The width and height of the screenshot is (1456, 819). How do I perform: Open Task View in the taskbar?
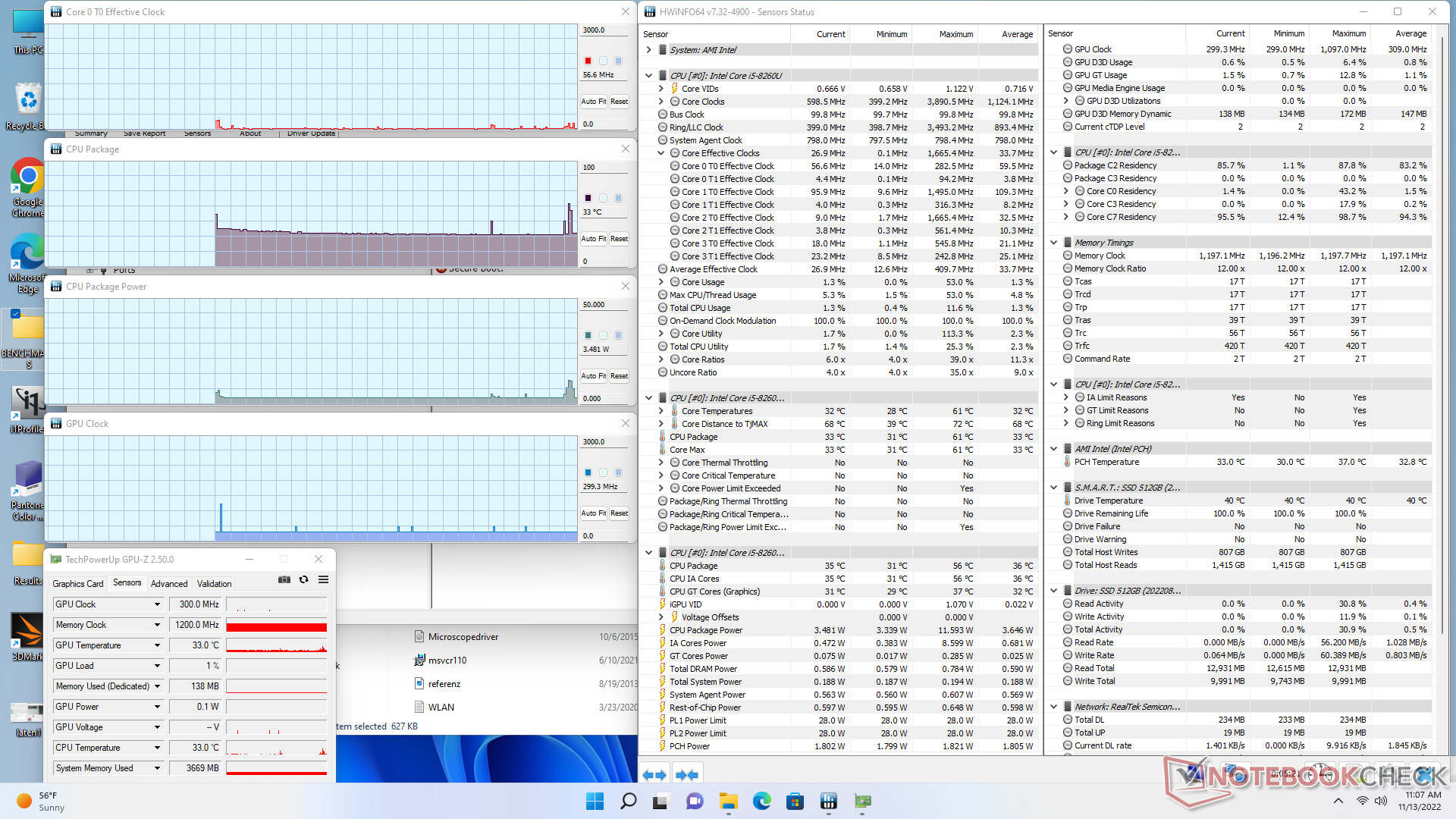661,801
